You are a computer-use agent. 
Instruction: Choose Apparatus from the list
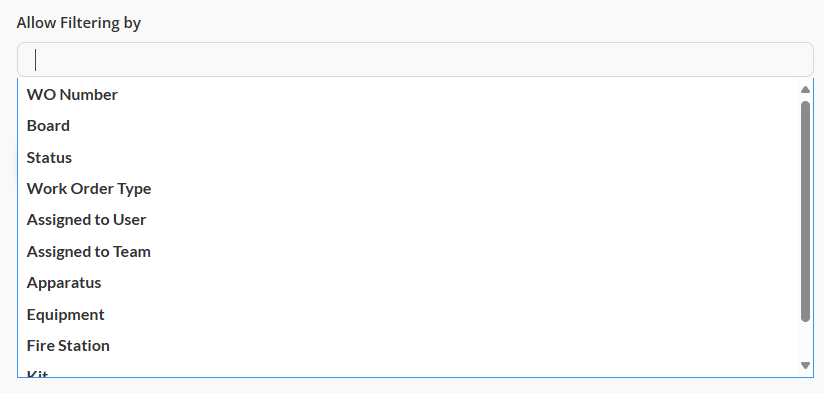coord(408,283)
